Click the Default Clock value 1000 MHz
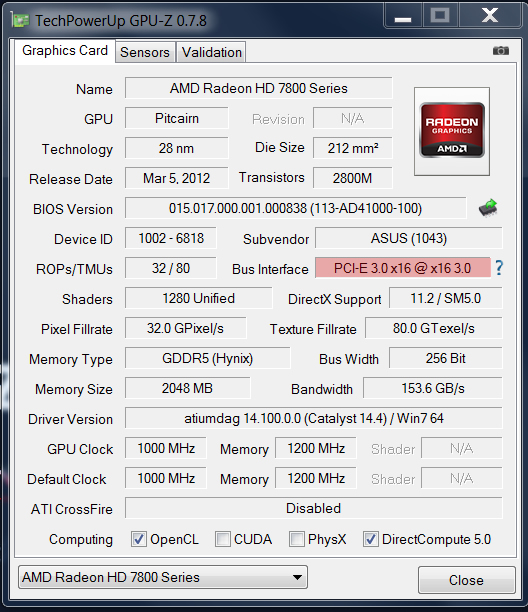This screenshot has width=528, height=612. click(166, 478)
